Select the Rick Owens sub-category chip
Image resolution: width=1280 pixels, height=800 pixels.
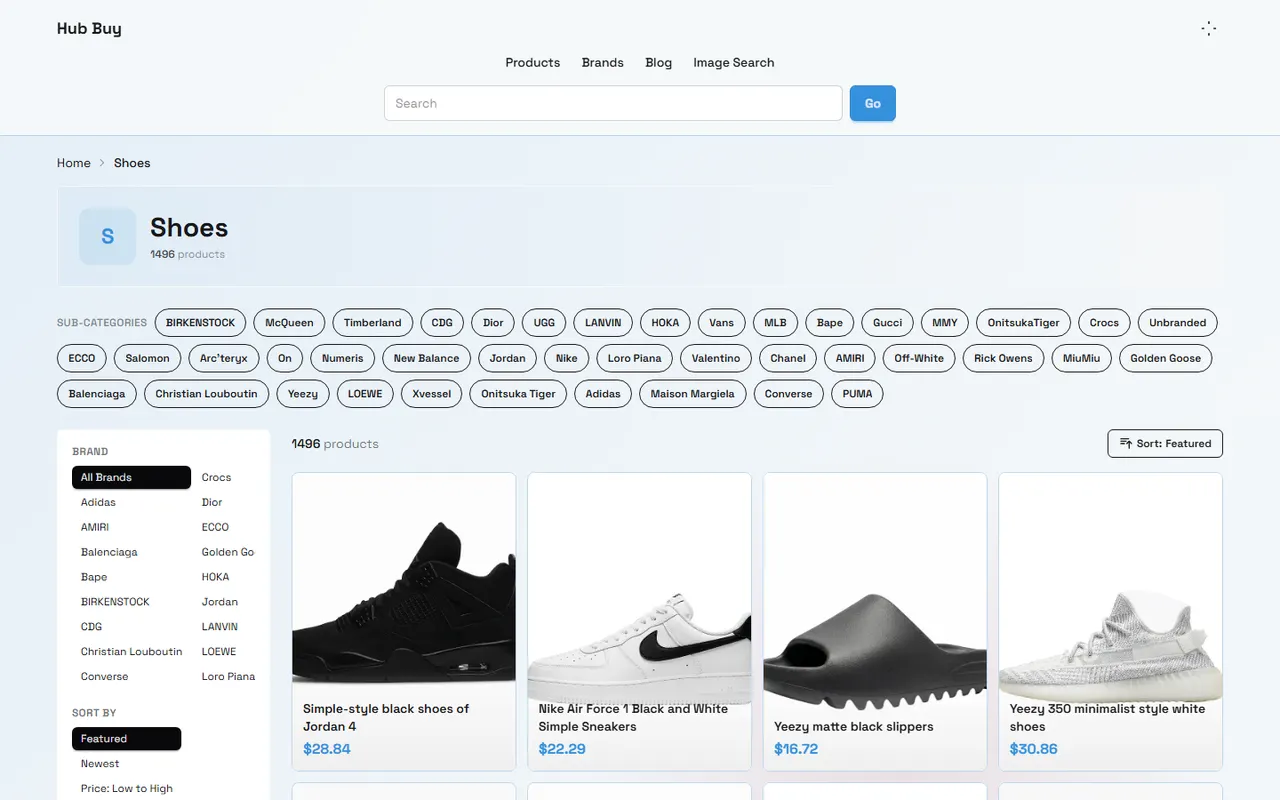tap(1003, 358)
